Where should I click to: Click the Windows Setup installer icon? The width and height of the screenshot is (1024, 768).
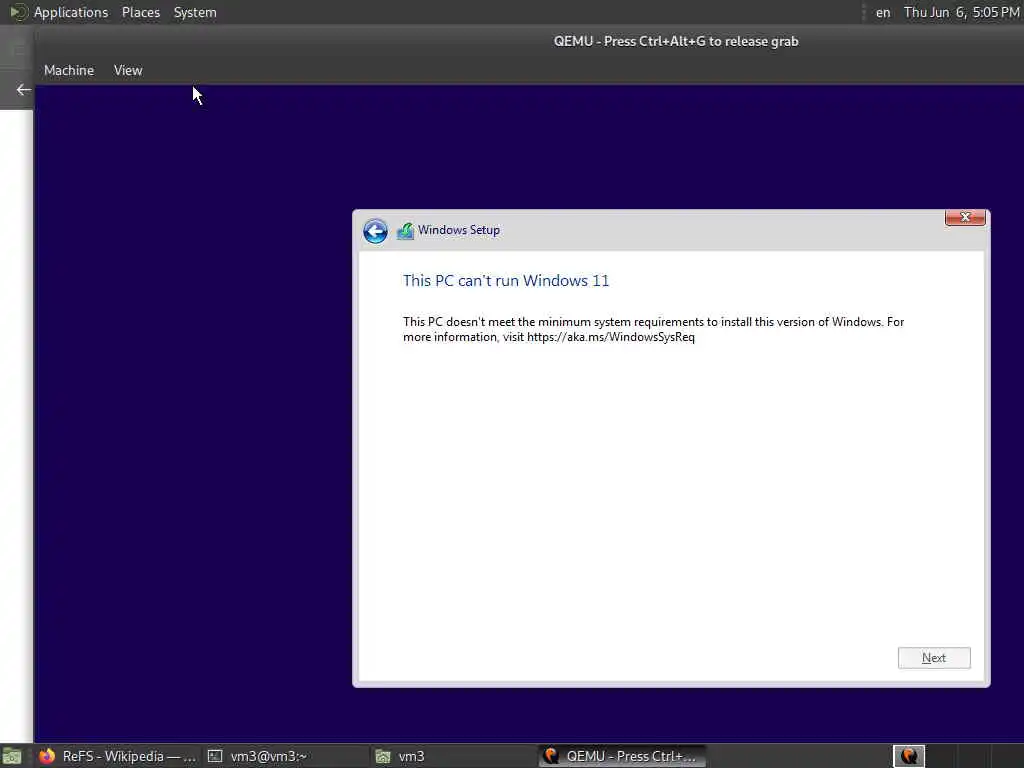coord(406,231)
